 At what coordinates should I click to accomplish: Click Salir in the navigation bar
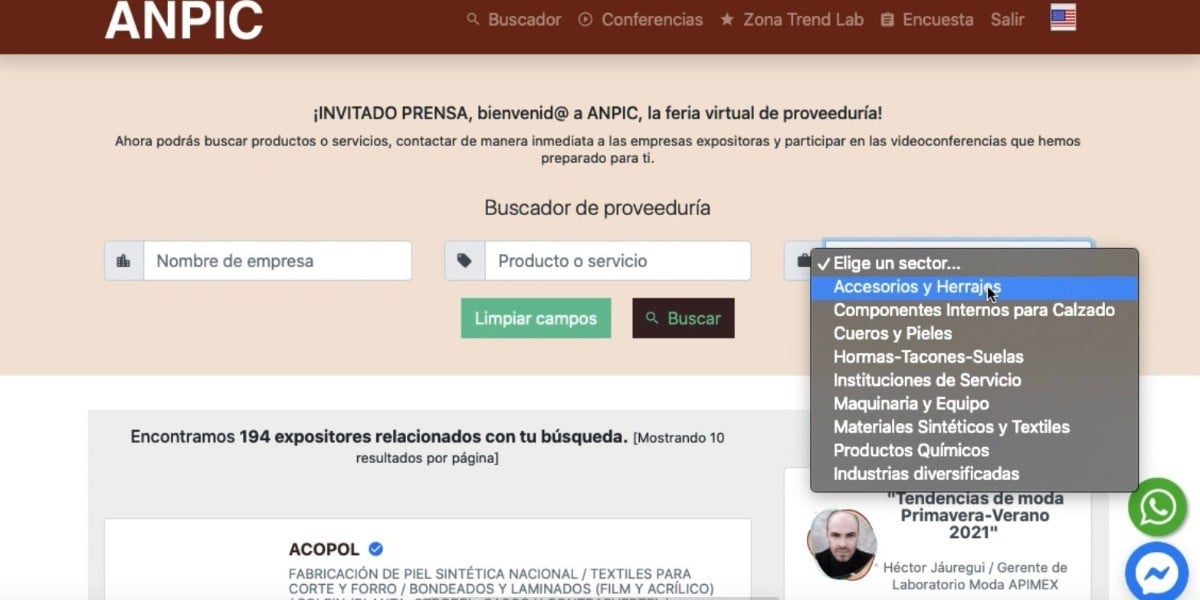[x=1007, y=18]
